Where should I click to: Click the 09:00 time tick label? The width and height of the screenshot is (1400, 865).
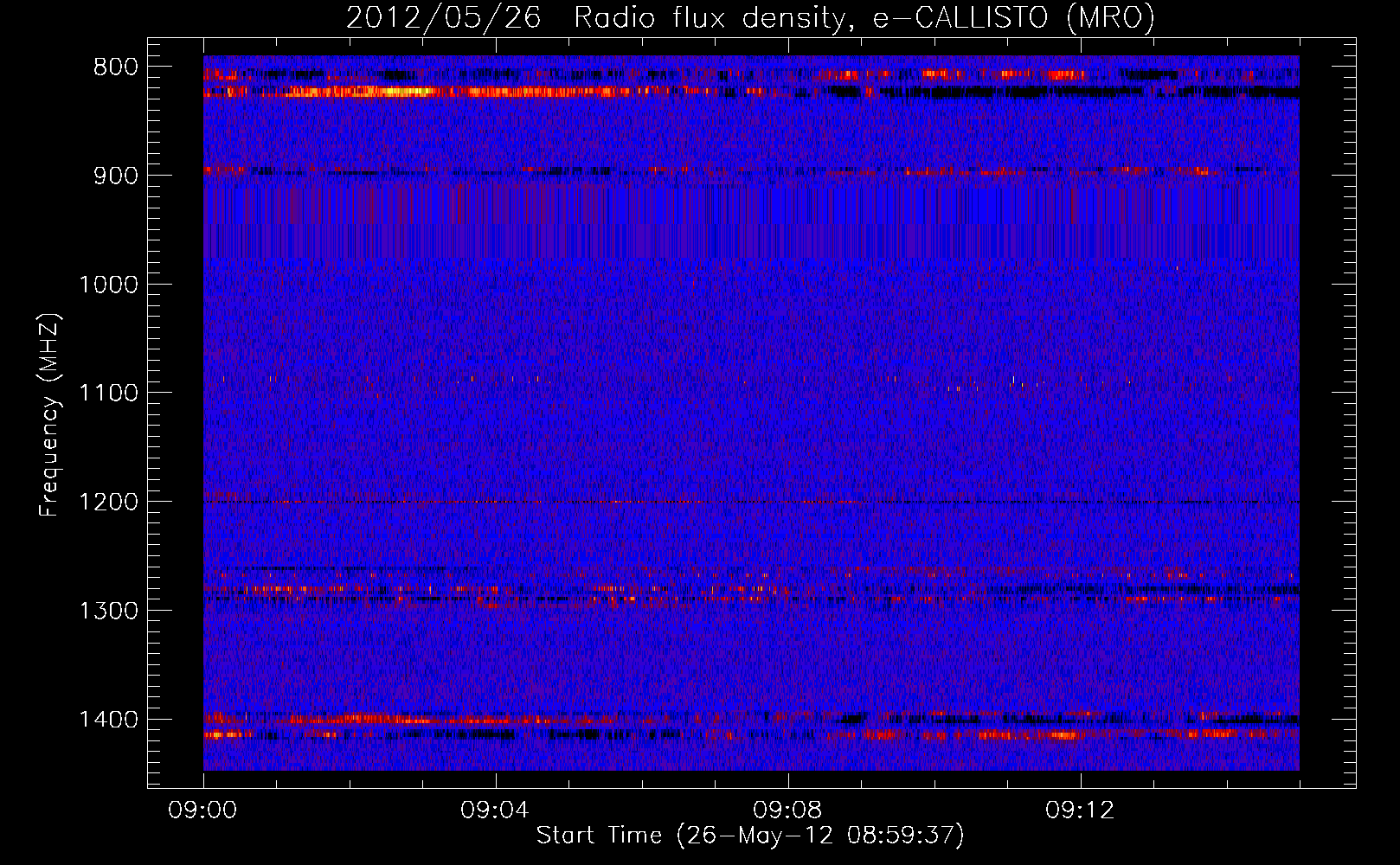point(203,811)
